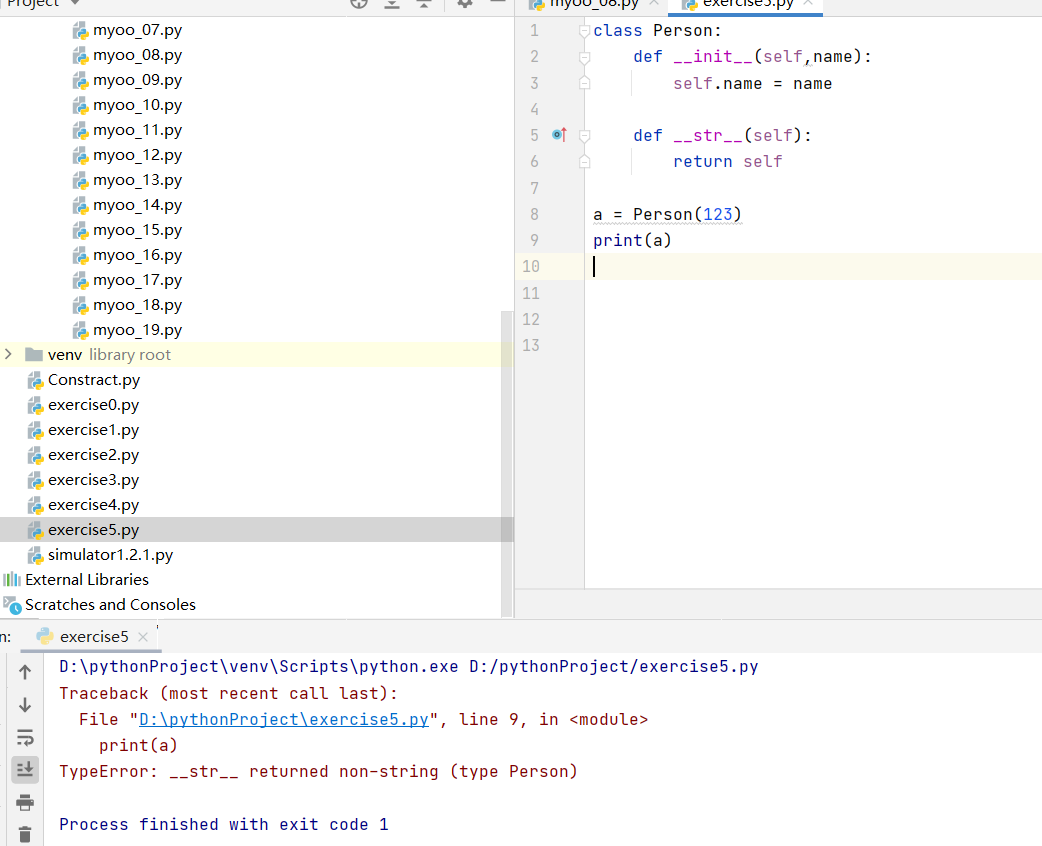Screen dimensions: 1042x846
Task: Toggle Scroll to End in run console
Action: pos(25,770)
